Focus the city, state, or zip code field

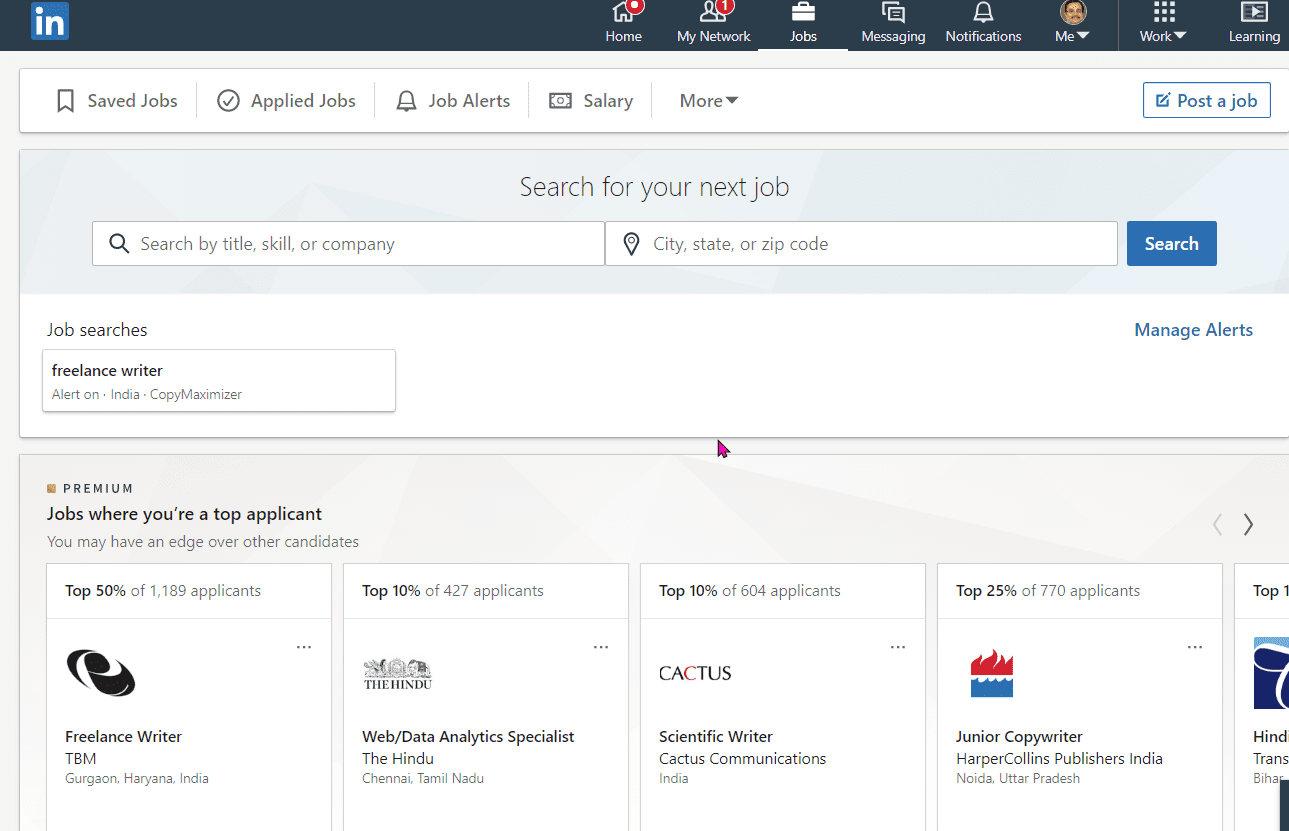861,244
